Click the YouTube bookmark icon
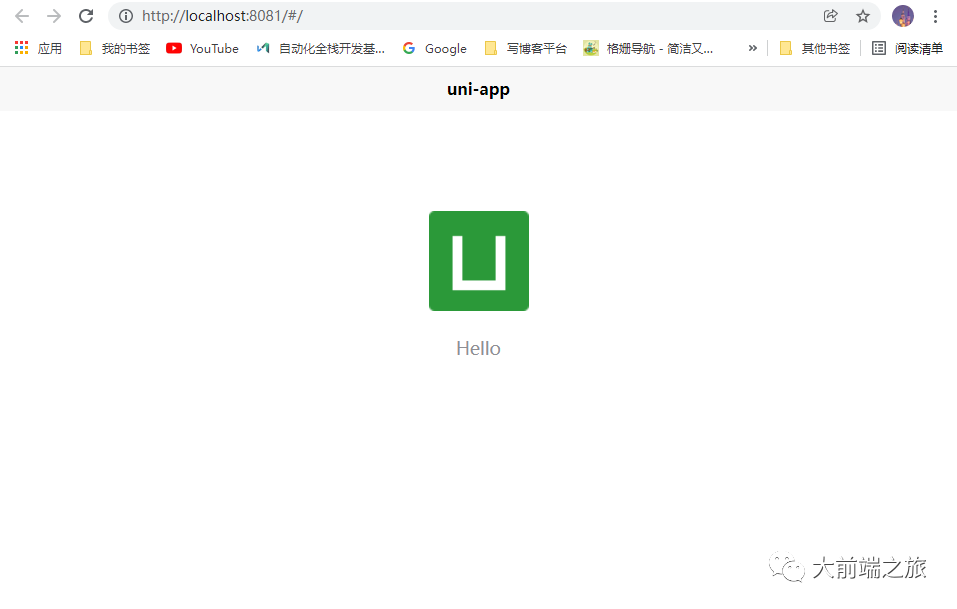Screen dimensions: 957x609 pyautogui.click(x=174, y=48)
